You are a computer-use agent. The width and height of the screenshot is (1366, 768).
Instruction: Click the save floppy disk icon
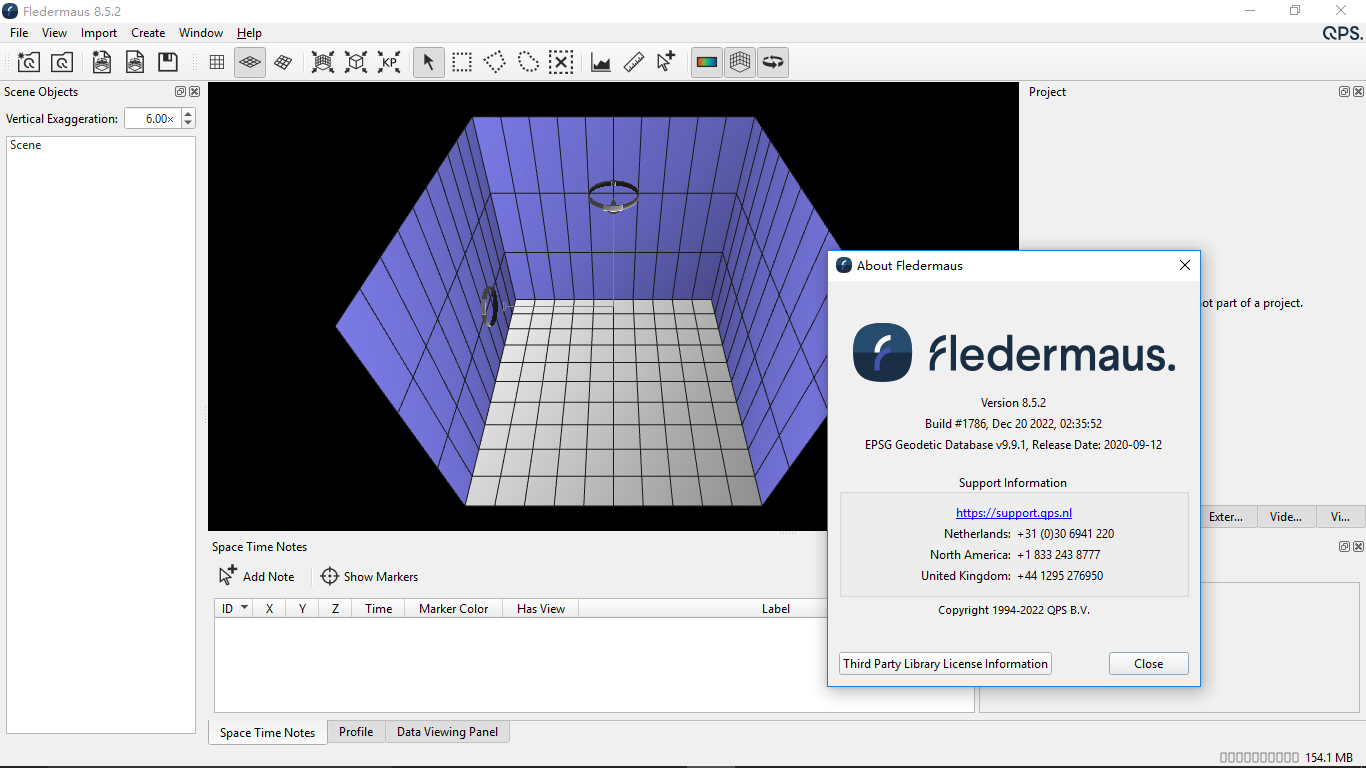coord(168,62)
